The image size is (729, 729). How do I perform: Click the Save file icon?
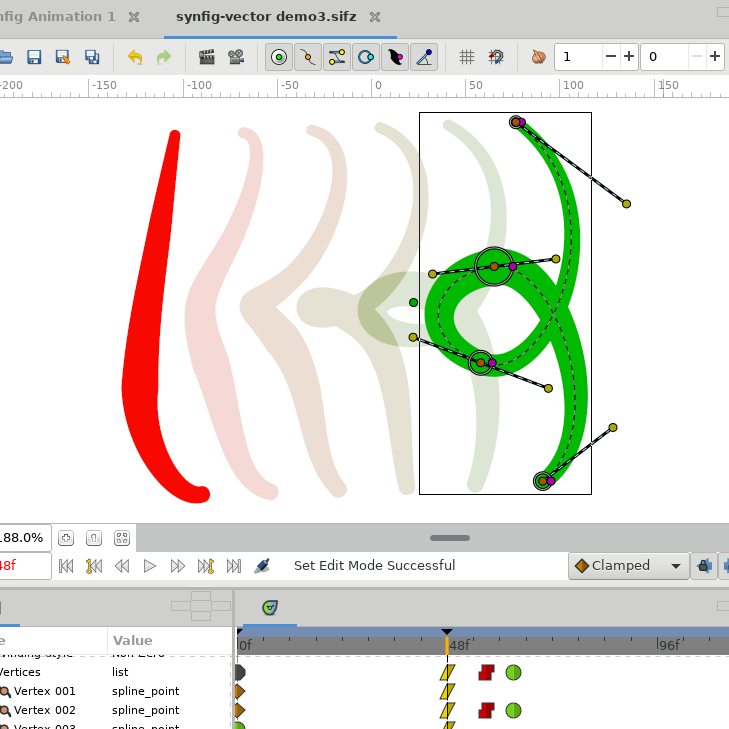coord(34,57)
